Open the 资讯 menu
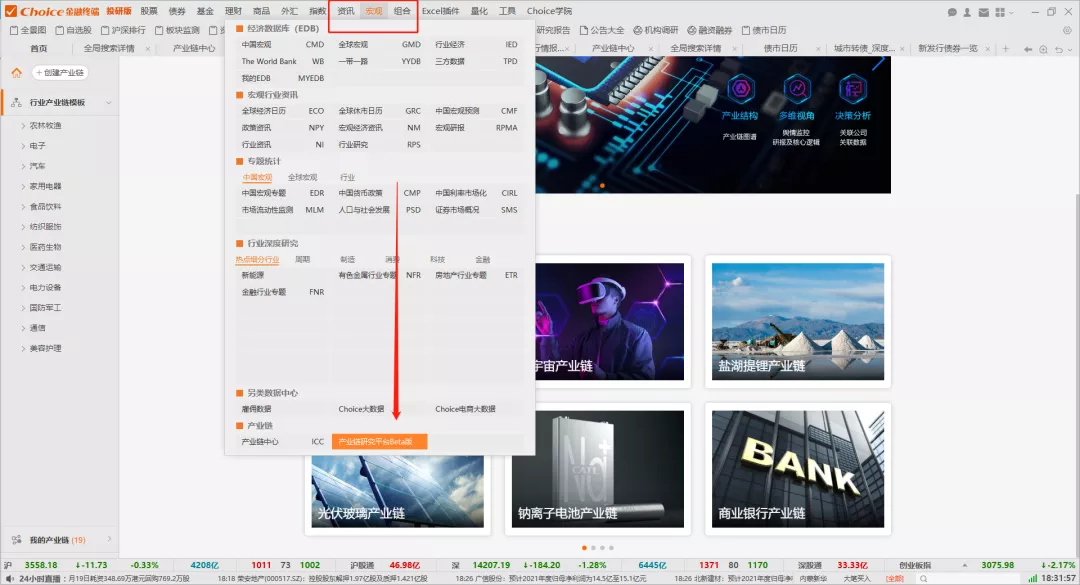Image resolution: width=1080 pixels, height=585 pixels. point(346,11)
